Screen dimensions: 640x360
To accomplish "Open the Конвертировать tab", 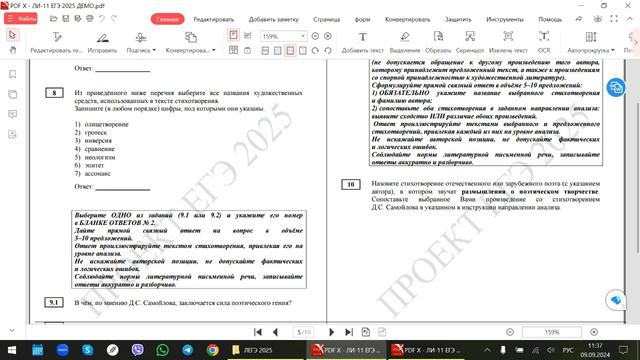I will (x=407, y=19).
